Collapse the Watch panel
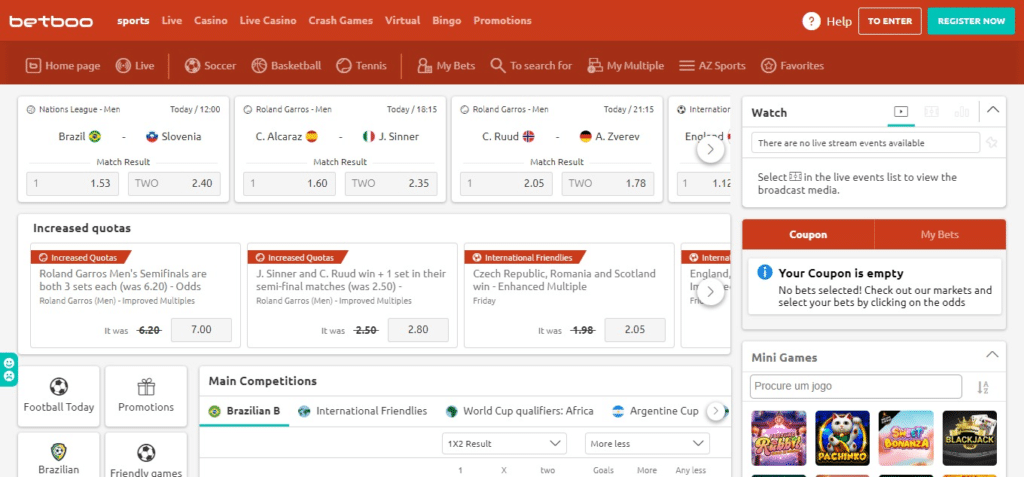 point(992,111)
